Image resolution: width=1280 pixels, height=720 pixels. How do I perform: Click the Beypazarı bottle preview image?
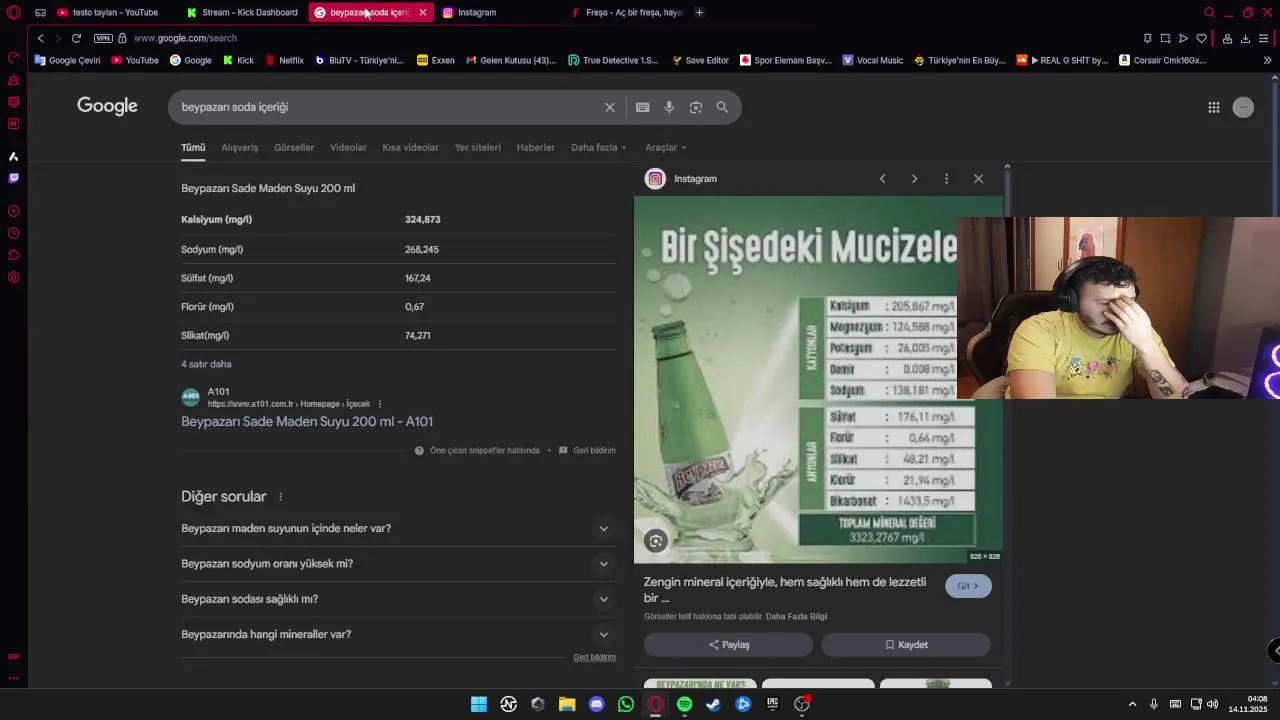tap(818, 380)
